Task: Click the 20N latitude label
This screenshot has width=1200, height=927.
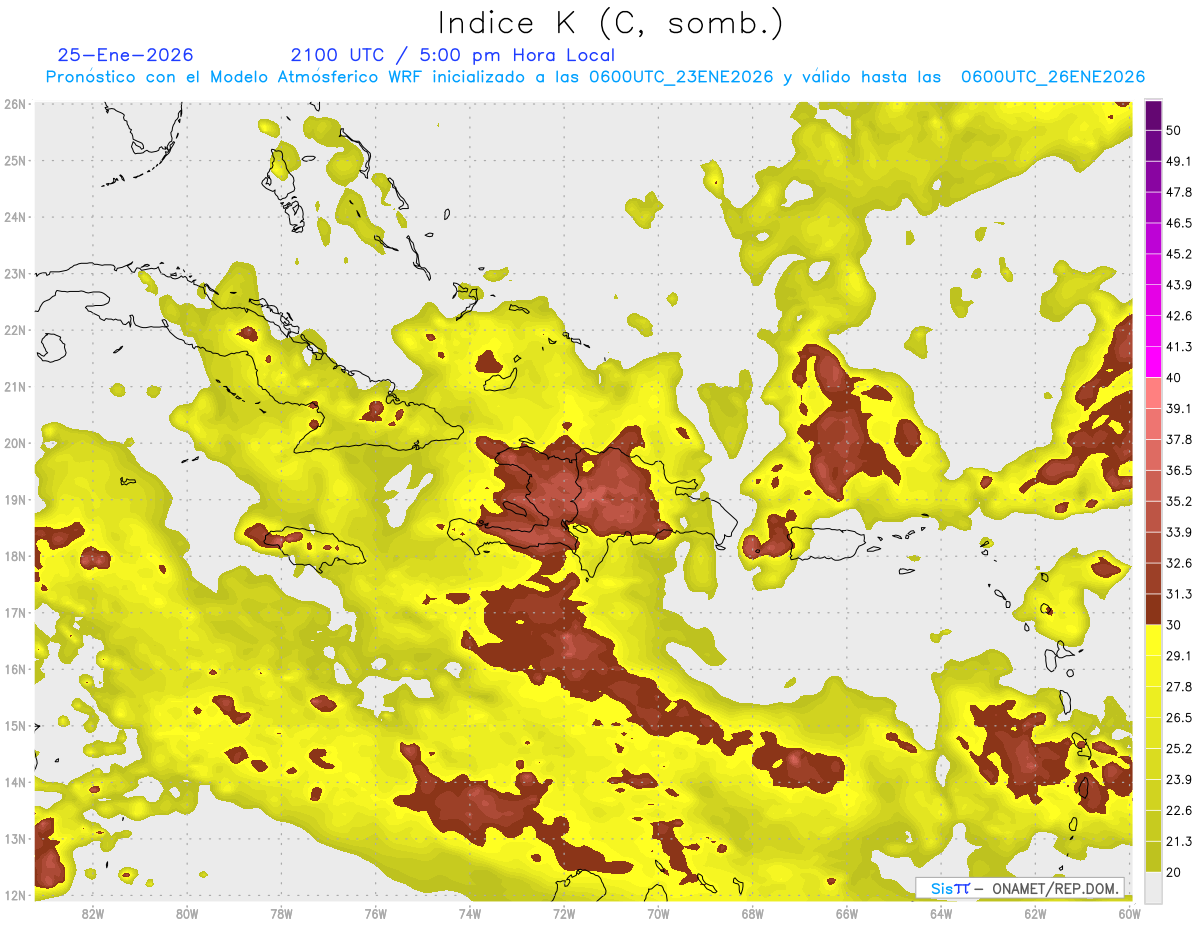Action: [x=15, y=443]
